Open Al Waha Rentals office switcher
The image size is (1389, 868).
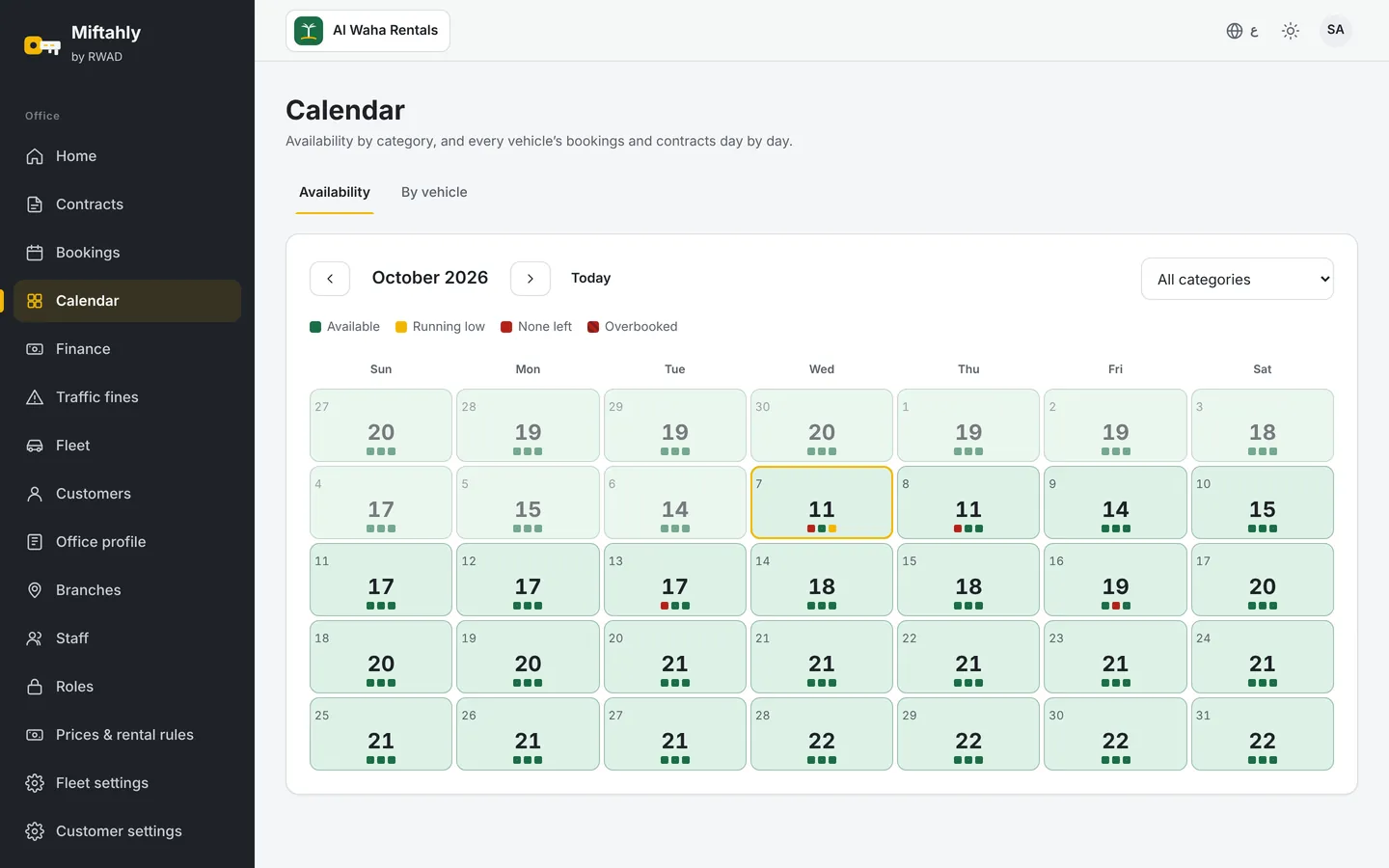click(x=368, y=31)
